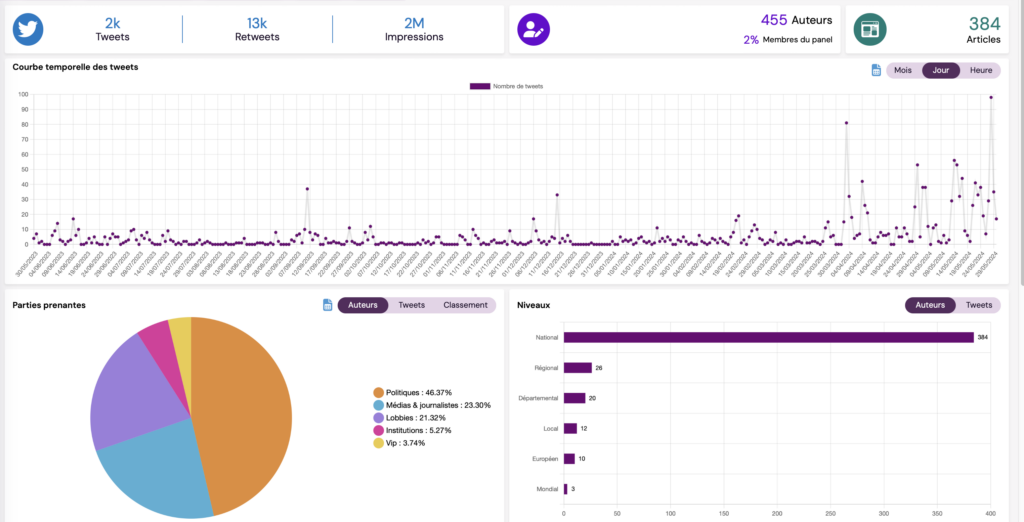Open Classement tab in Parties prenantes

click(x=465, y=305)
